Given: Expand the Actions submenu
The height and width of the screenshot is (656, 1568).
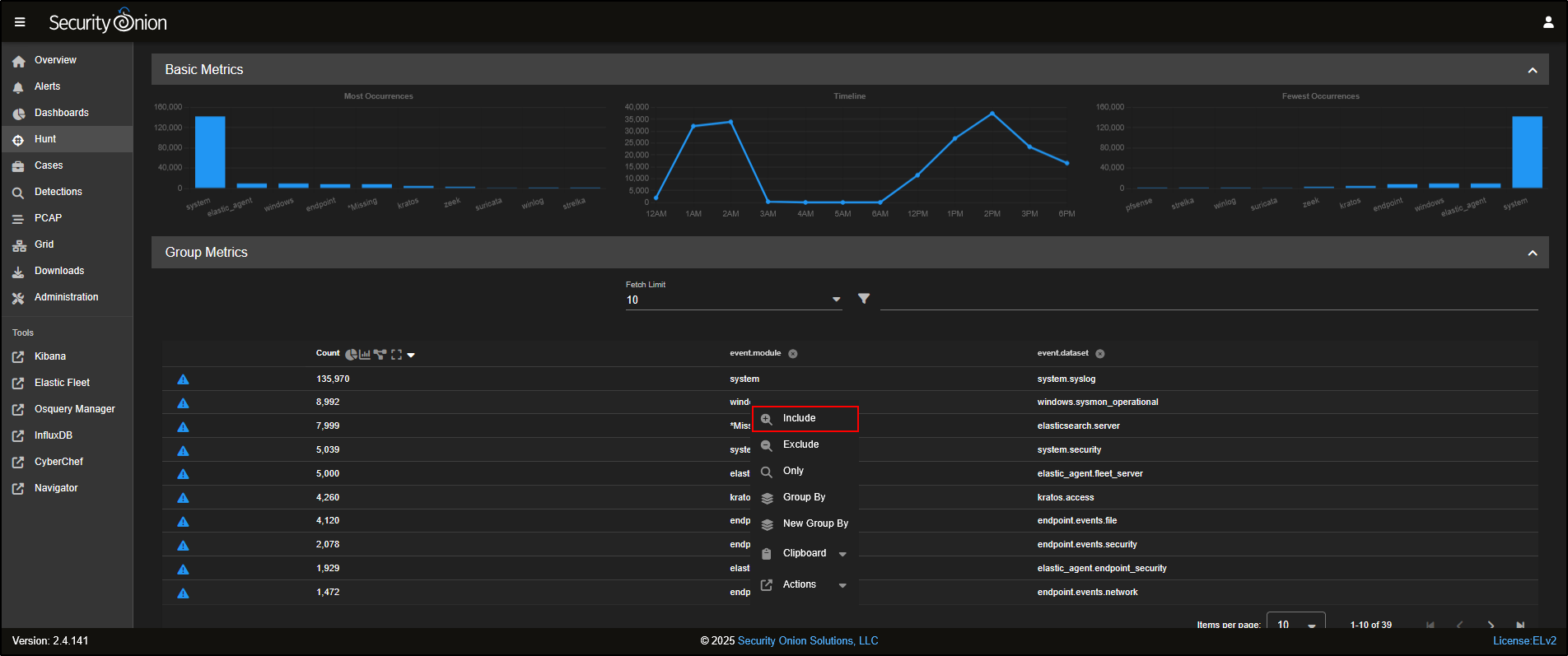Looking at the screenshot, I should pos(842,585).
